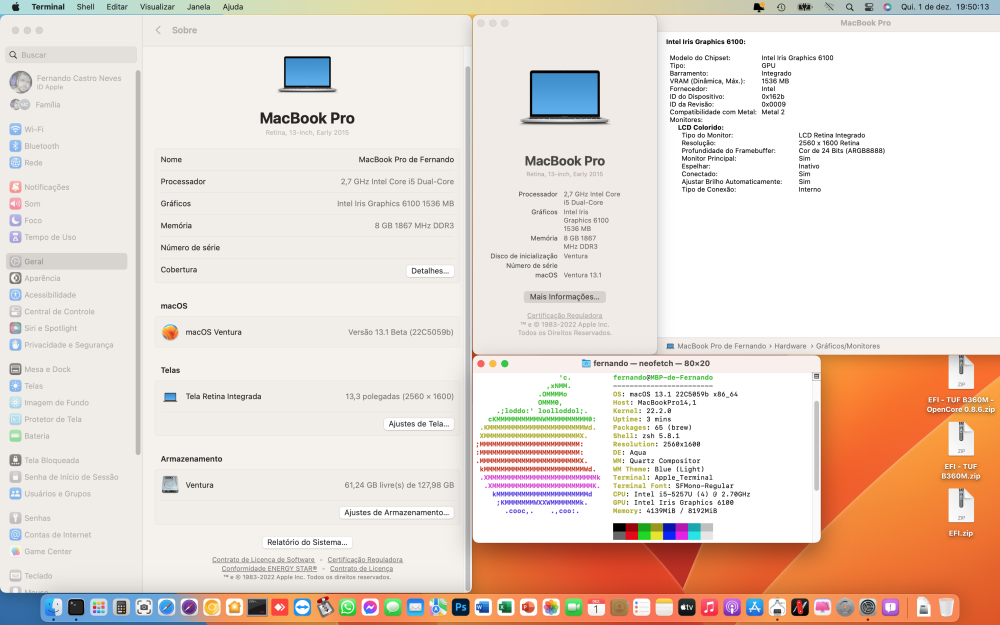The height and width of the screenshot is (625, 1000).
Task: Go back using the Sobre chevron
Action: (158, 30)
